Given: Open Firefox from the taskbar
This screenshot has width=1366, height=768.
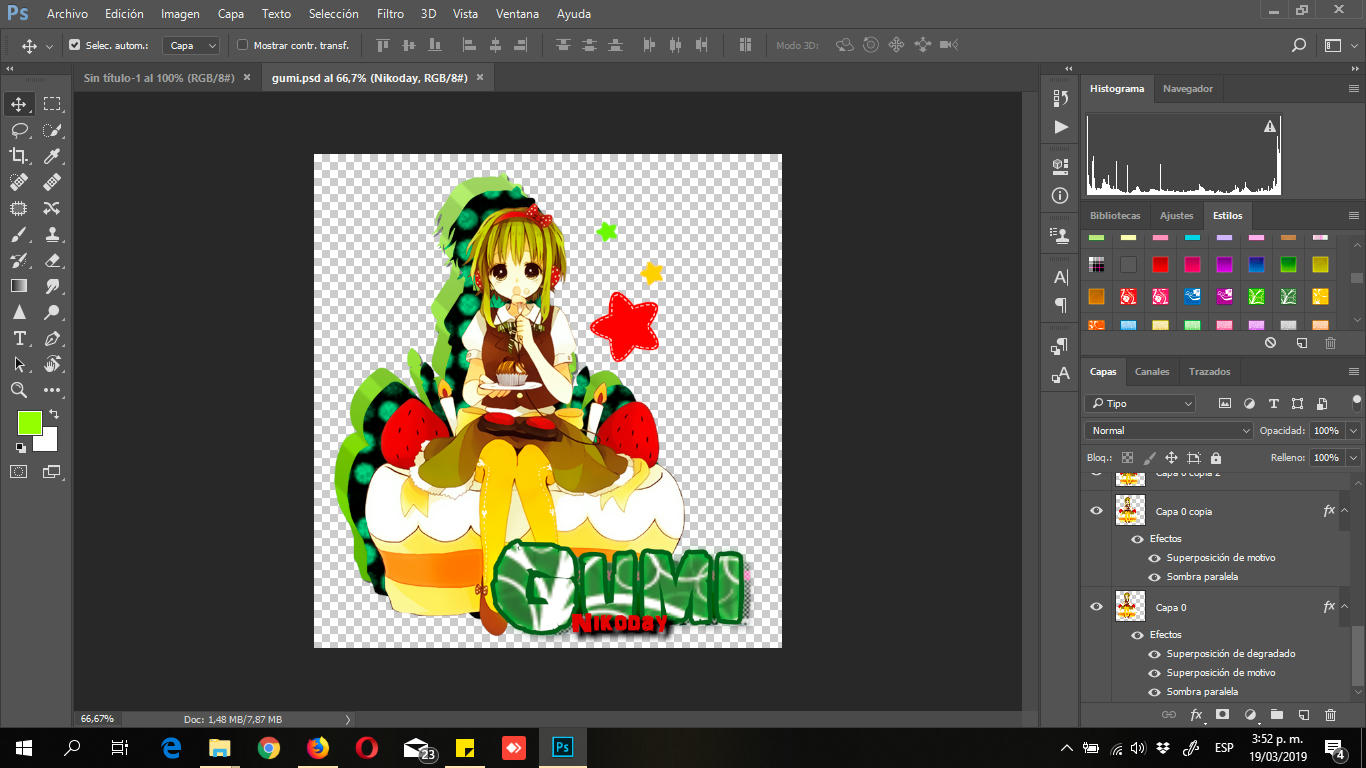Looking at the screenshot, I should 318,747.
